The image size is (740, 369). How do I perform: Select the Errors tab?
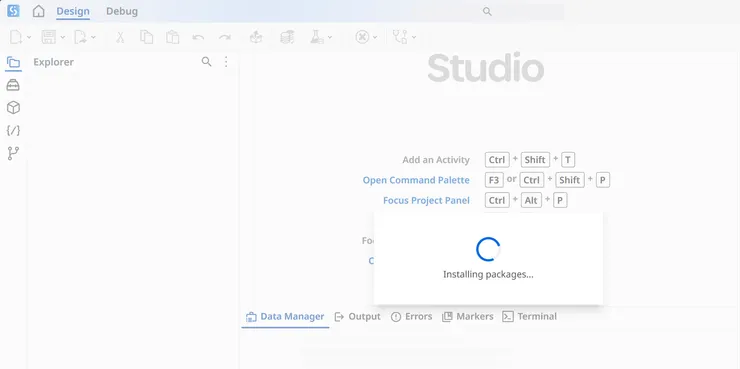coord(412,317)
